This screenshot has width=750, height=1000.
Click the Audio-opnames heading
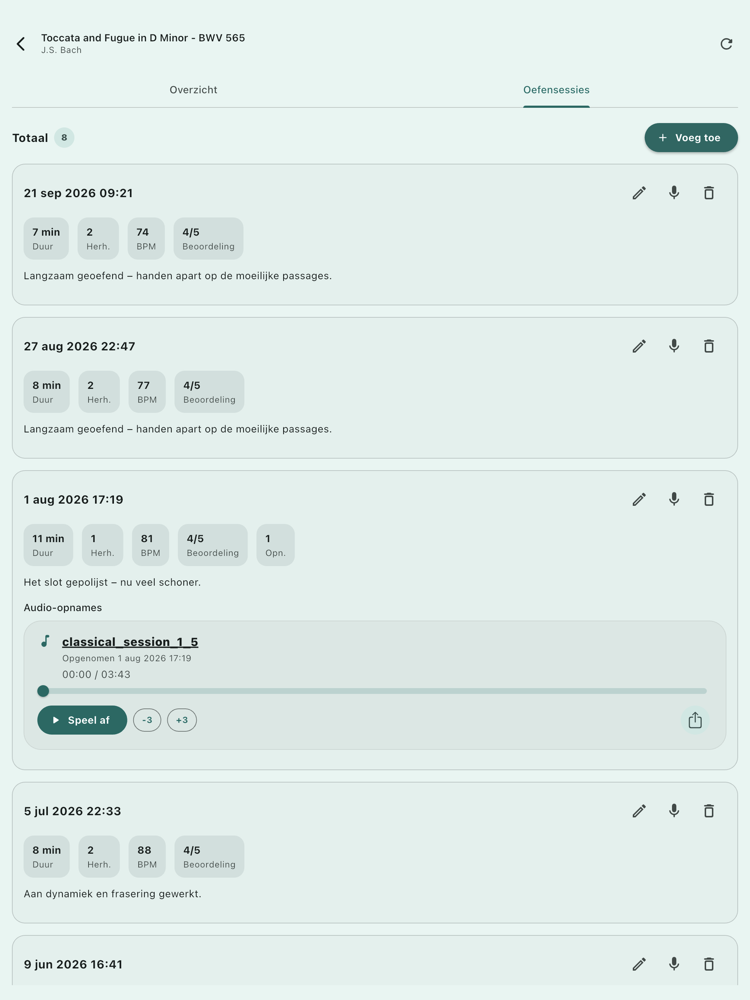click(x=62, y=608)
